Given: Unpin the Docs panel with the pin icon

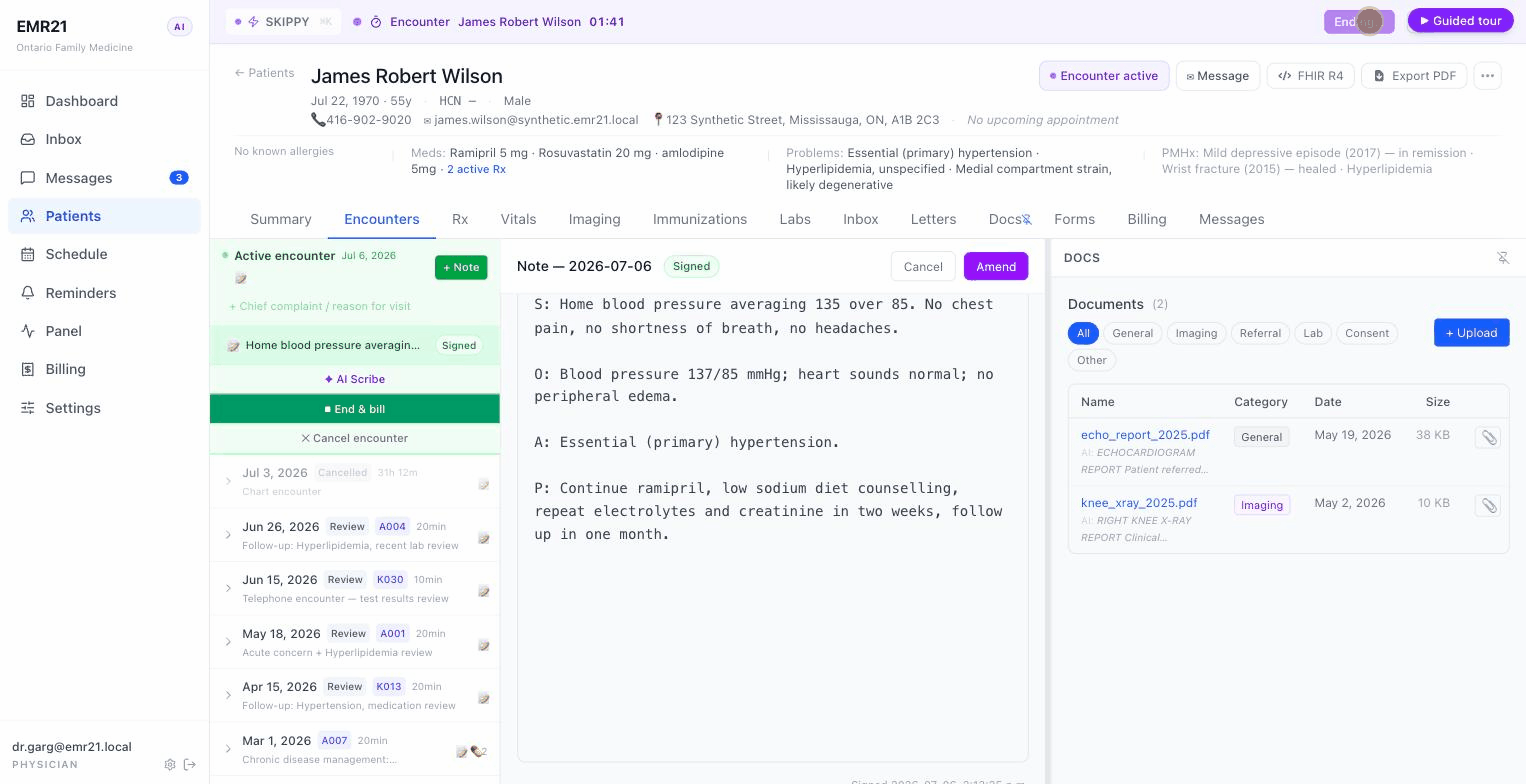Looking at the screenshot, I should pyautogui.click(x=1502, y=258).
